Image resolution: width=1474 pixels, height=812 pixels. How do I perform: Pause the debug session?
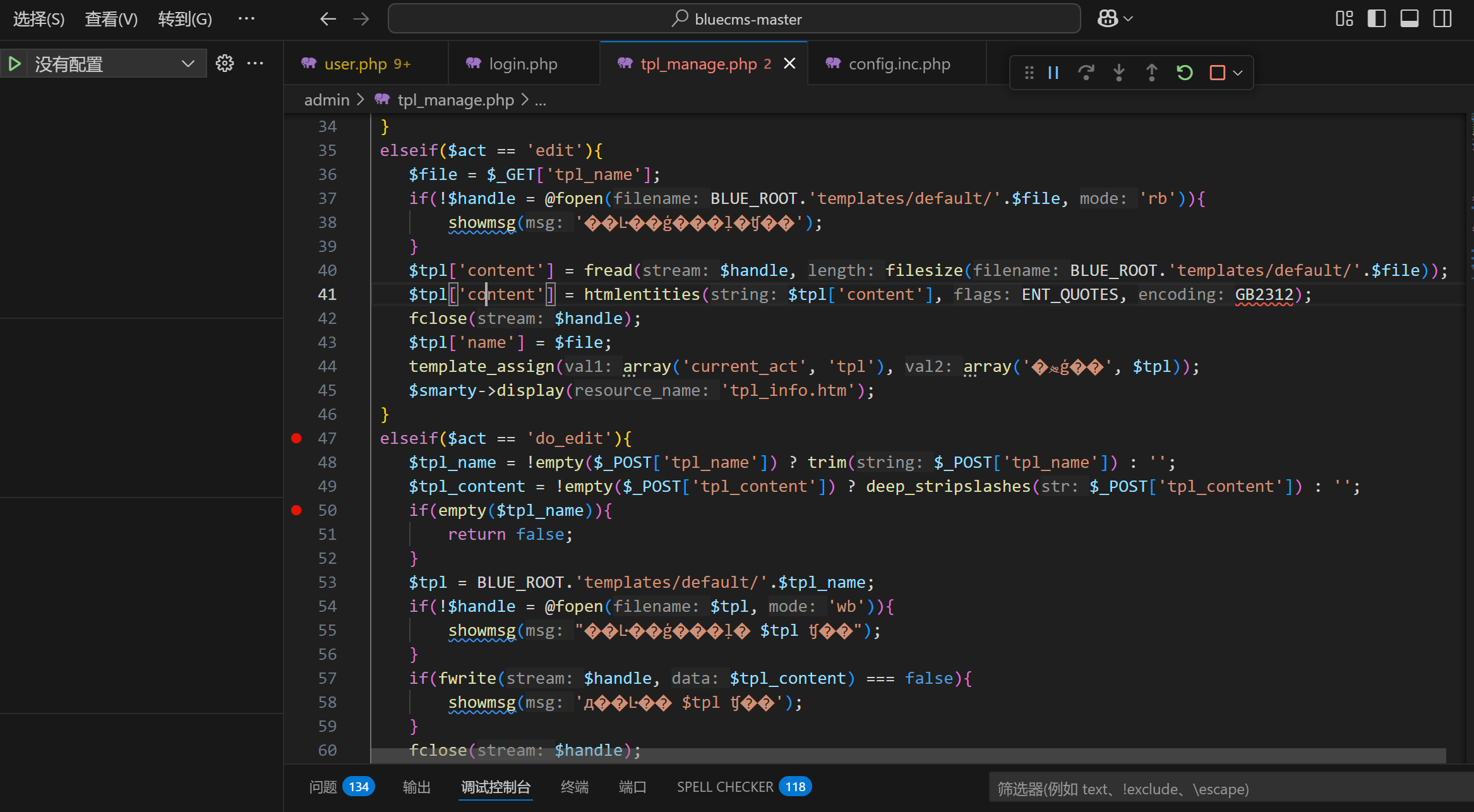[1053, 73]
